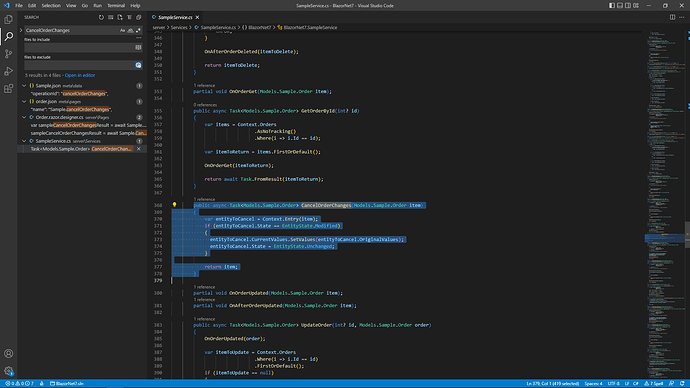Open the Accounts menu icon
690x388 pixels.
(x=8, y=353)
